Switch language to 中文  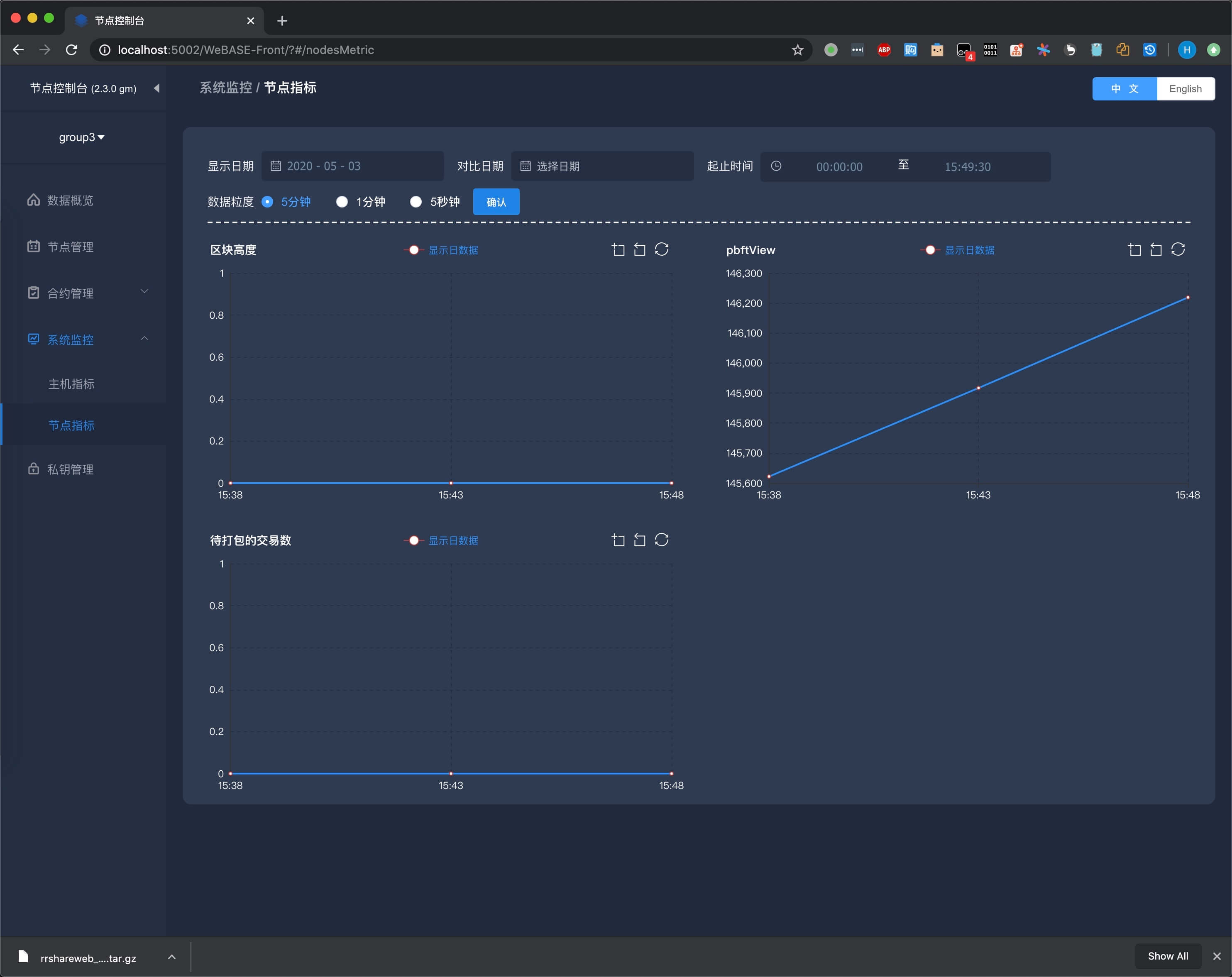tap(1124, 88)
